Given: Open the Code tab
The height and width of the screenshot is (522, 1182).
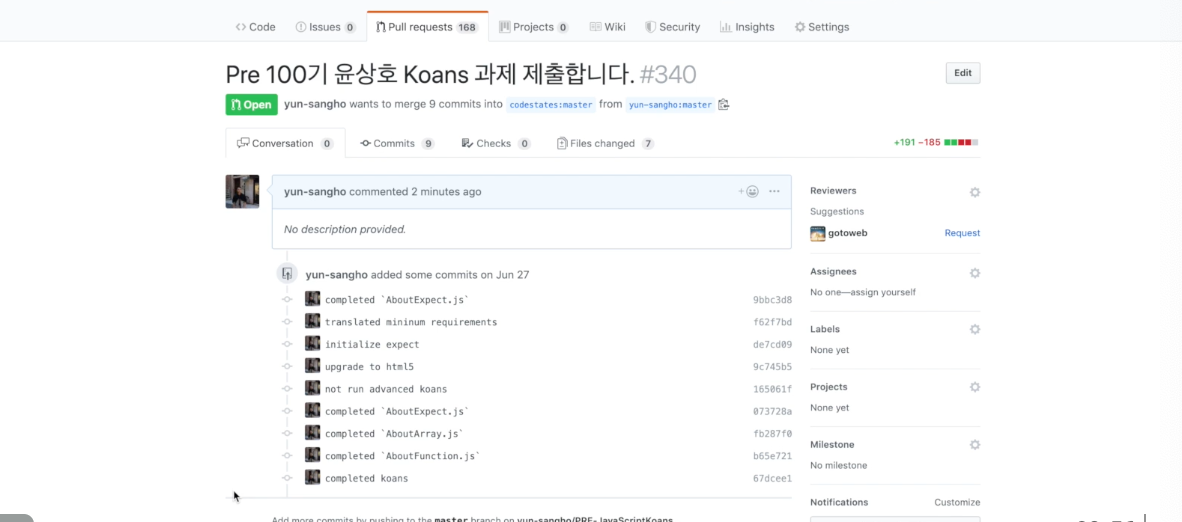Looking at the screenshot, I should [256, 26].
